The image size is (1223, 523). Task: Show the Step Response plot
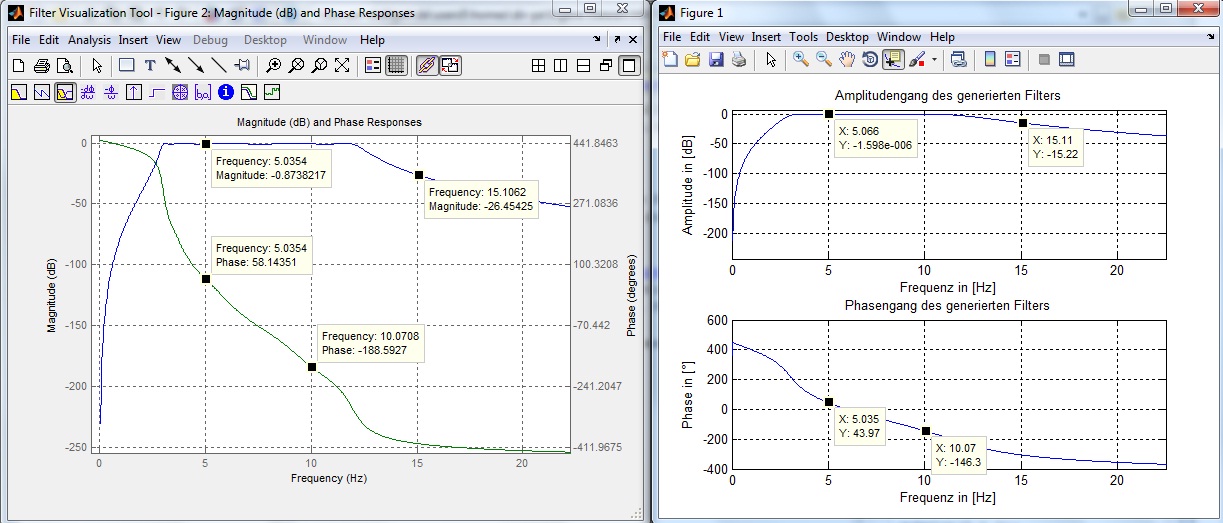tap(157, 92)
